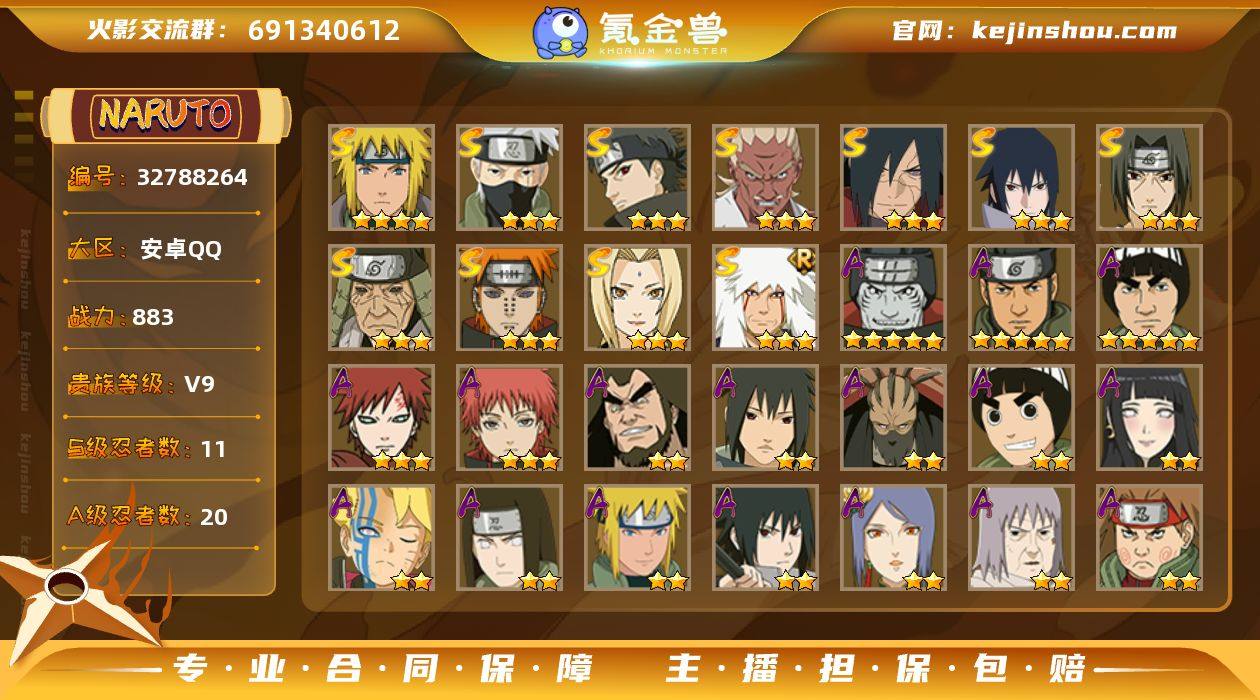Click the blue monster logo icon
Viewport: 1260px width, 700px height.
point(560,31)
